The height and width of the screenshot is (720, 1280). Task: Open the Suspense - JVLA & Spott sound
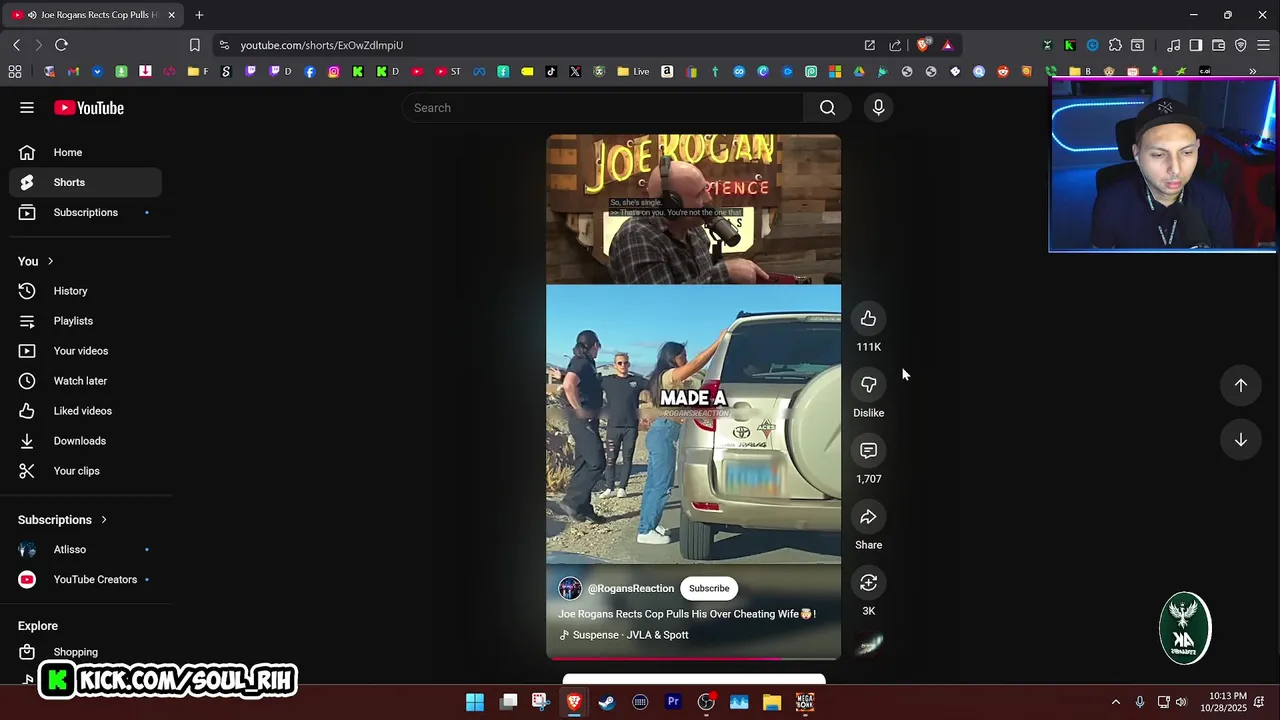624,635
